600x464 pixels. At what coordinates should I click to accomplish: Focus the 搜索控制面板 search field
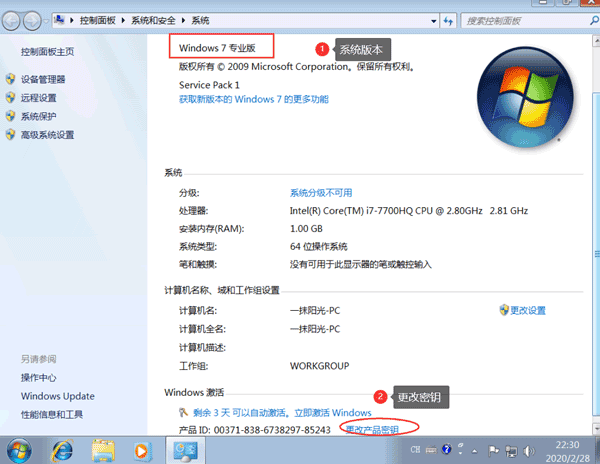pos(525,21)
